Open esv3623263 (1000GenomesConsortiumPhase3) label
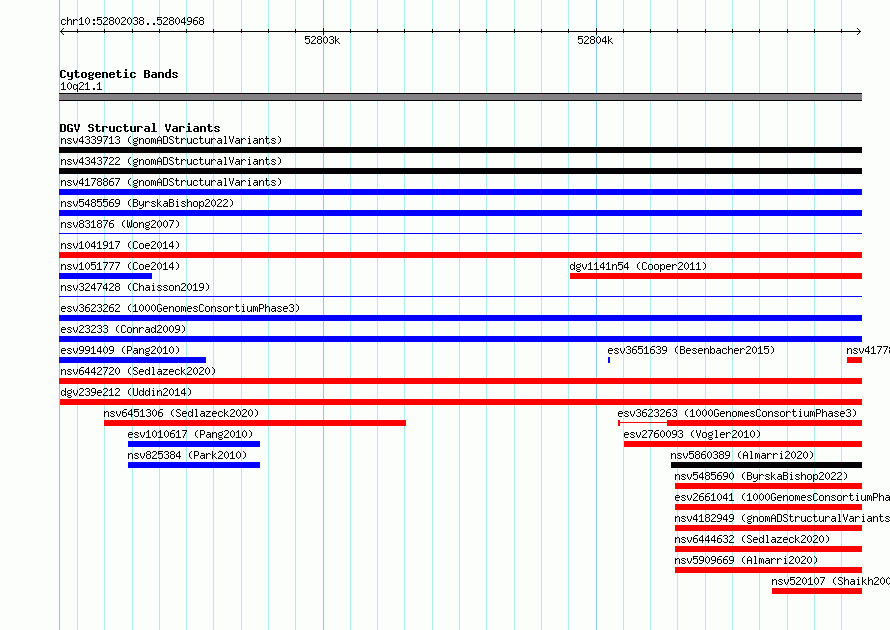Image resolution: width=890 pixels, height=630 pixels. [737, 413]
